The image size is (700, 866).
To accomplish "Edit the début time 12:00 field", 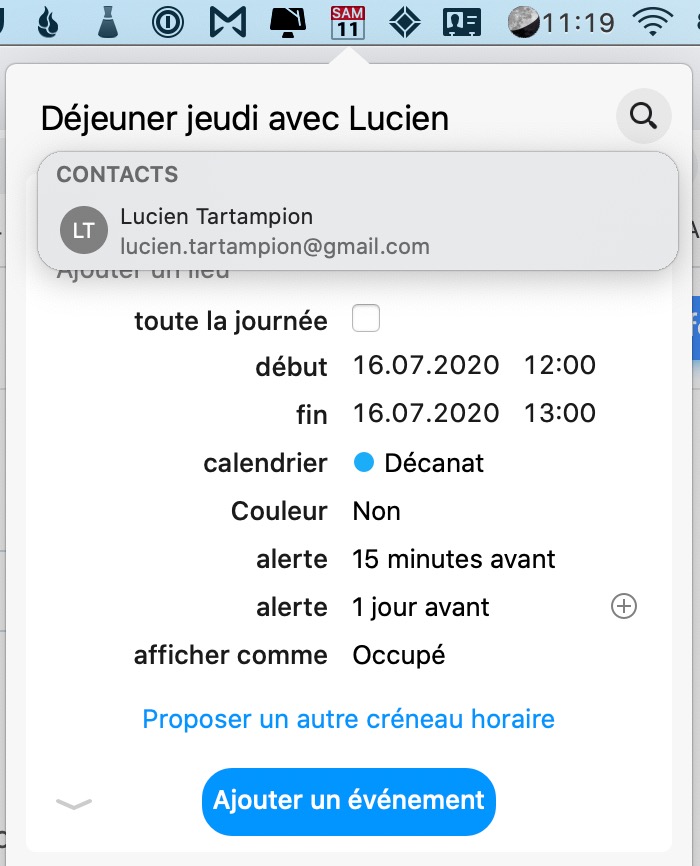I will 560,366.
